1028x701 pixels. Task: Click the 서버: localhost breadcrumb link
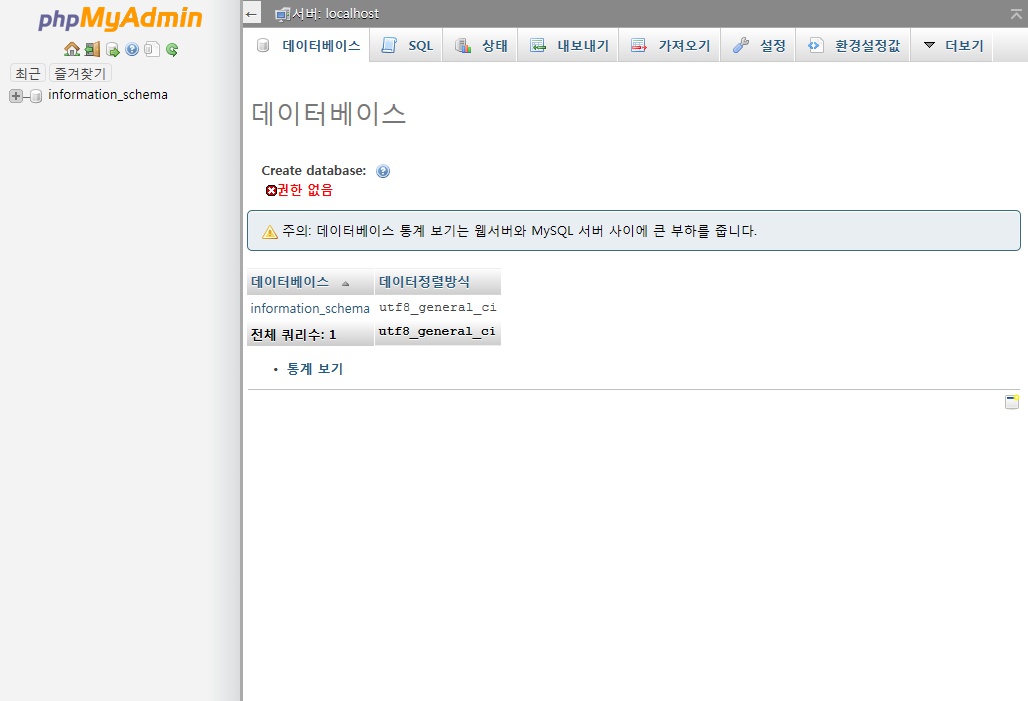pos(335,14)
